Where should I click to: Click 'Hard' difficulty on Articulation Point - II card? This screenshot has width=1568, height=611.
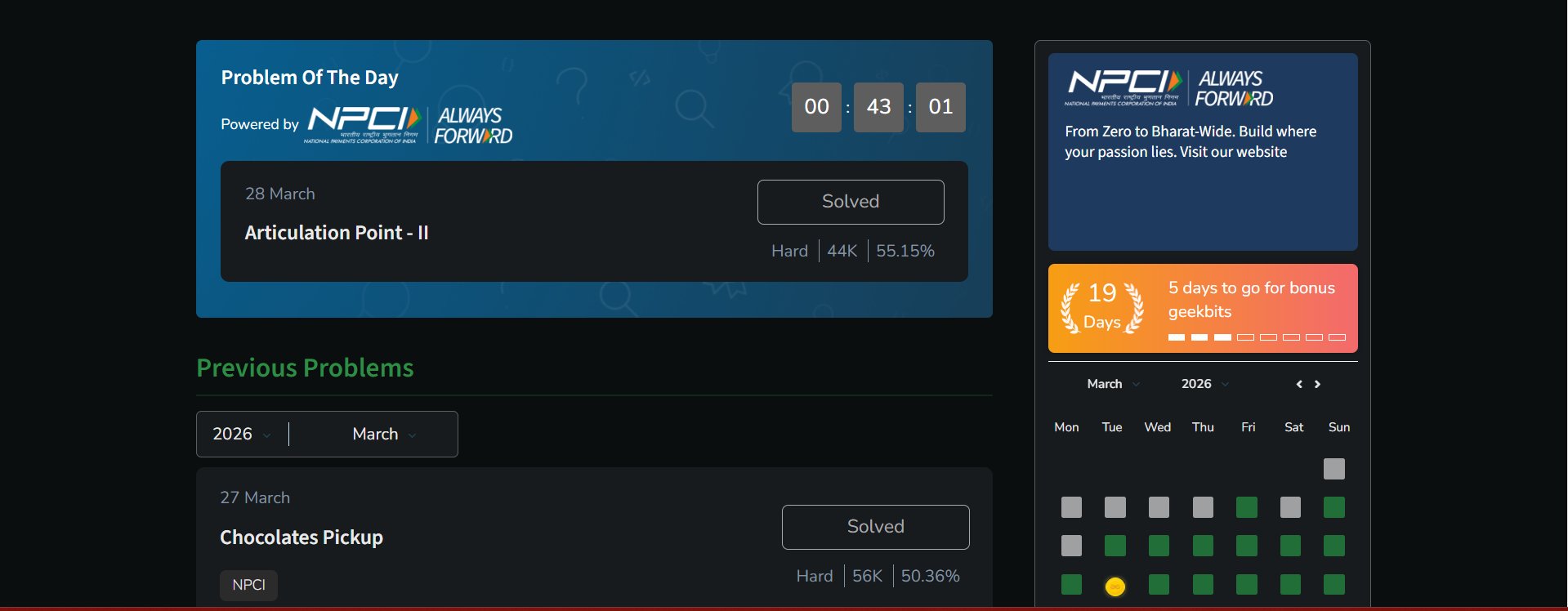coord(789,251)
